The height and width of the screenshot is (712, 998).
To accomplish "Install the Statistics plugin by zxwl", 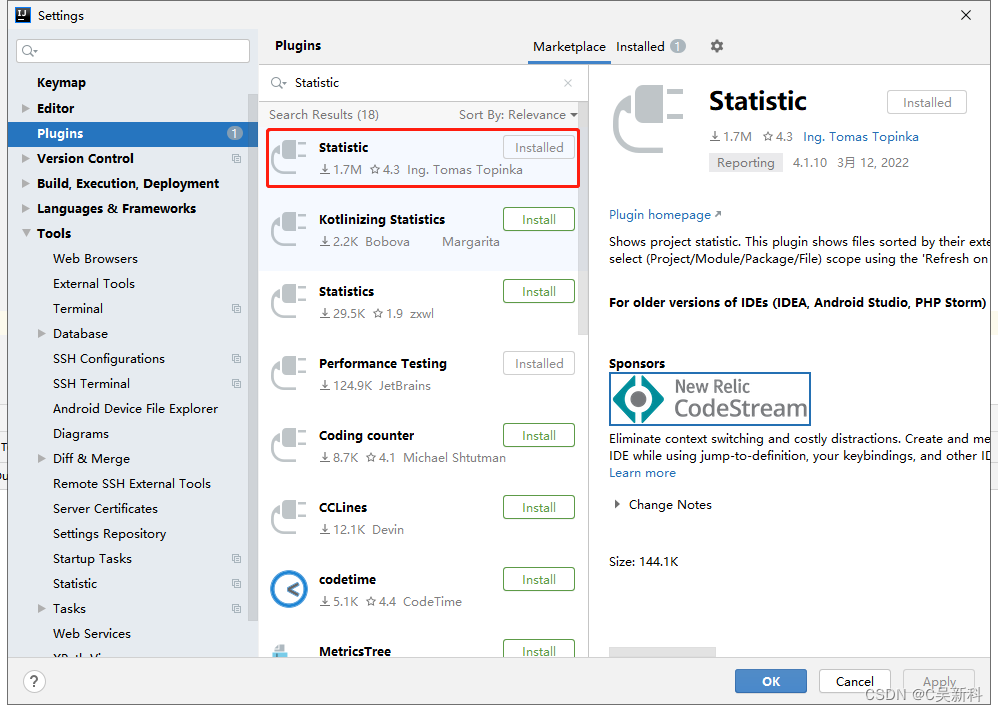I will point(538,291).
